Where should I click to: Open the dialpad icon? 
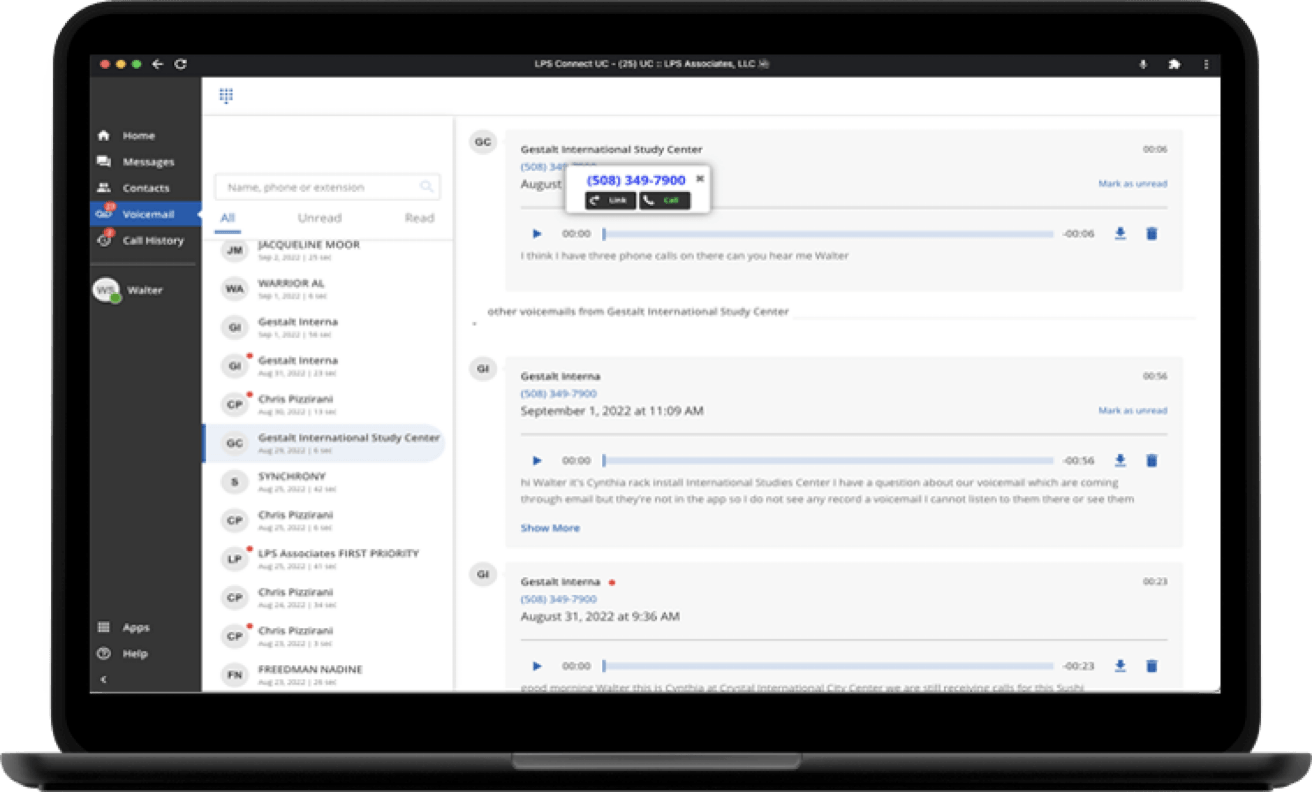click(226, 96)
